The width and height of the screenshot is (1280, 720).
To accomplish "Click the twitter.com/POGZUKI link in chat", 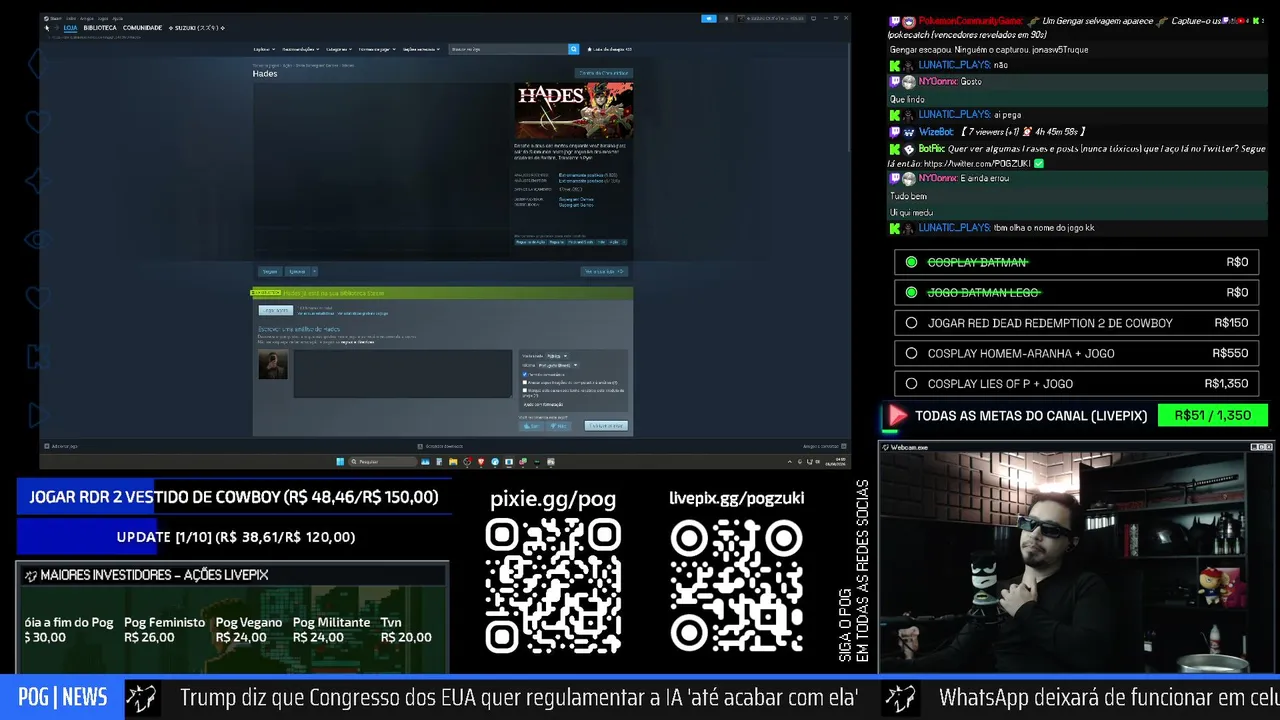I will click(977, 163).
